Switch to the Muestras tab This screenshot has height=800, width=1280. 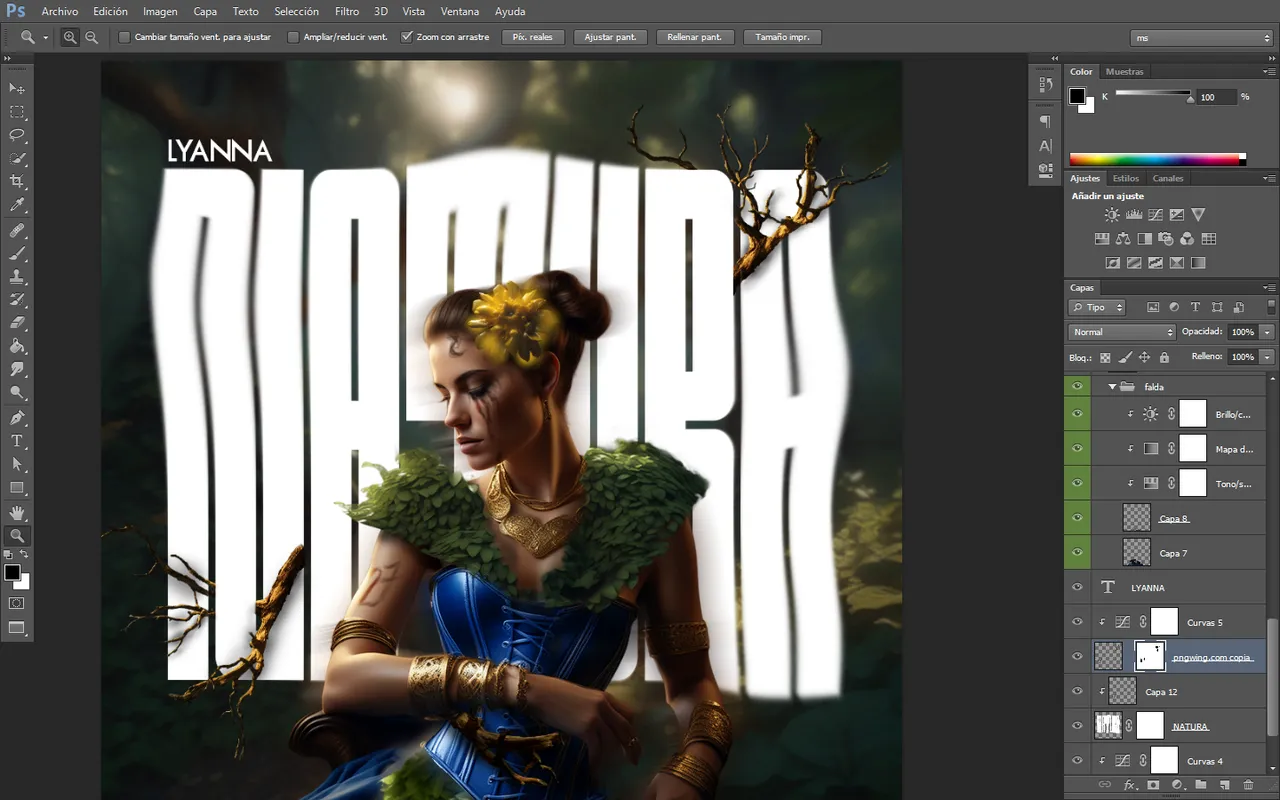[1125, 72]
